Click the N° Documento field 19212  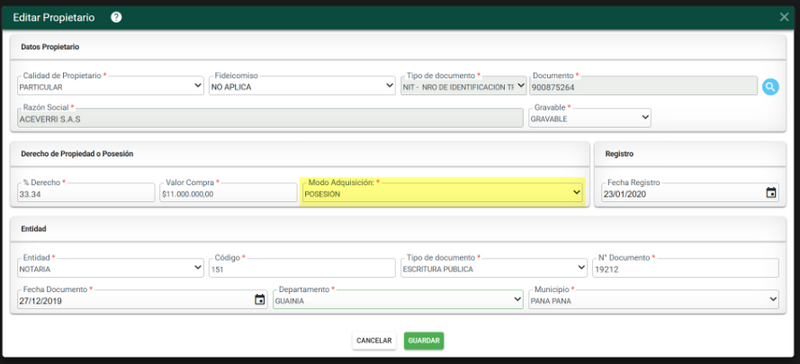click(686, 268)
